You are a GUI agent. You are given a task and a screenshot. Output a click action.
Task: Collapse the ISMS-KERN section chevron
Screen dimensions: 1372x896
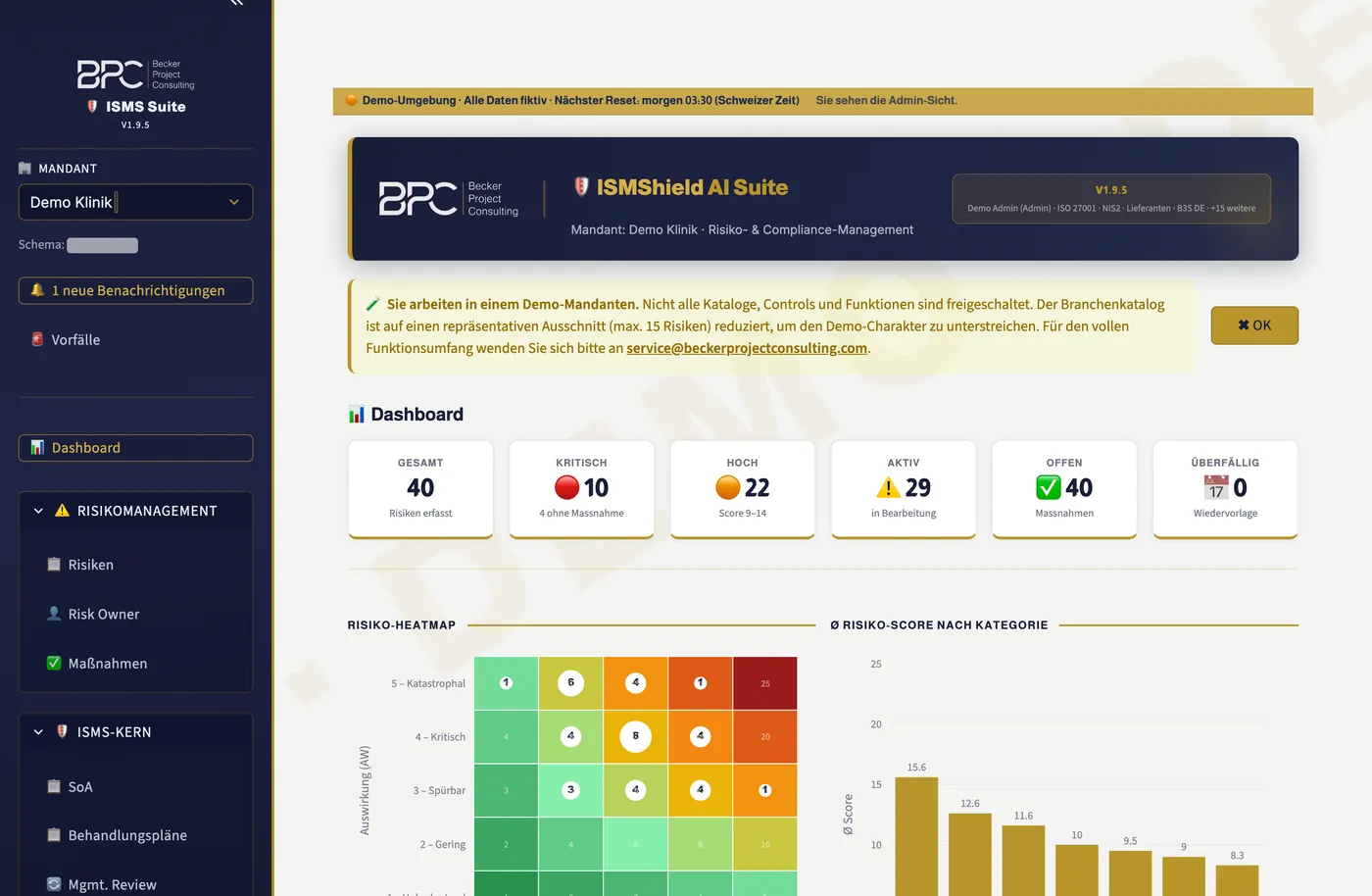(x=38, y=732)
